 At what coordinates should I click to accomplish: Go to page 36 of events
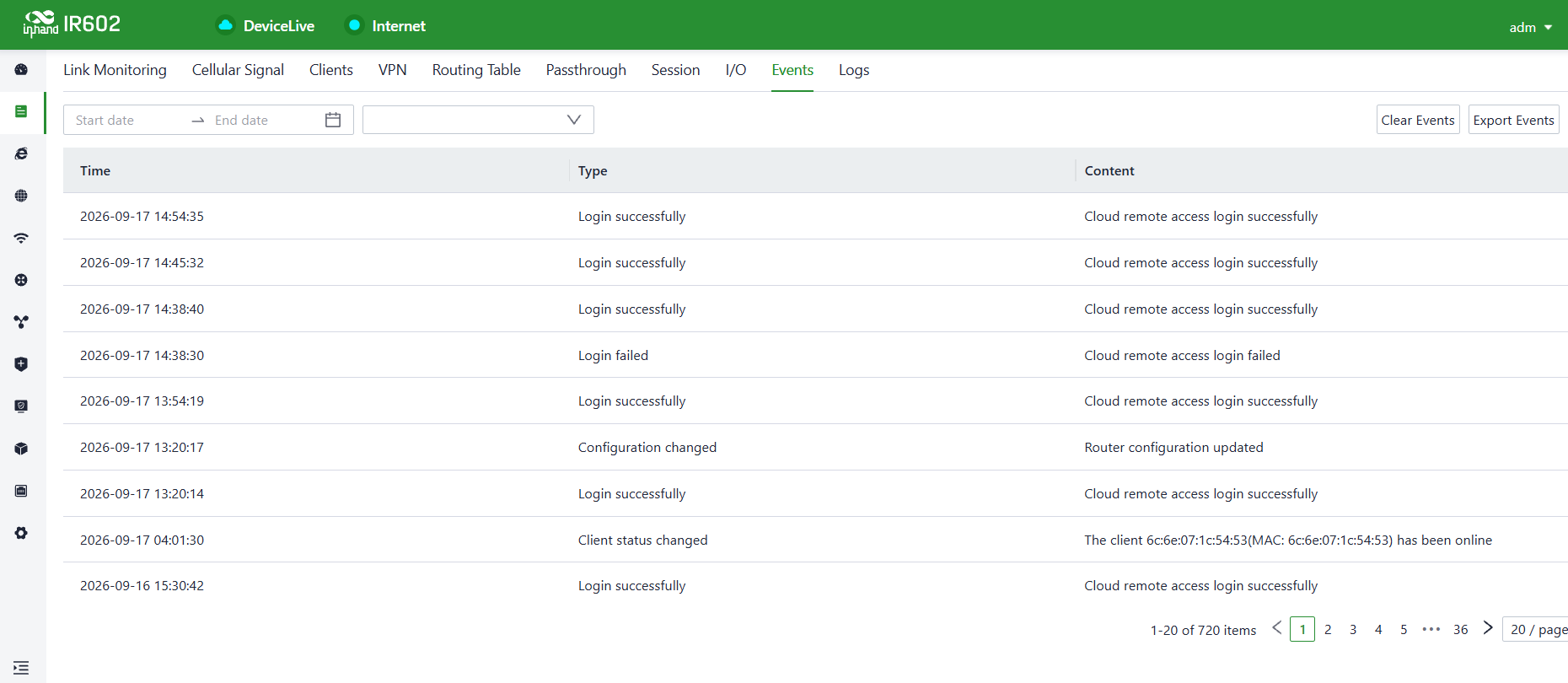click(1461, 629)
